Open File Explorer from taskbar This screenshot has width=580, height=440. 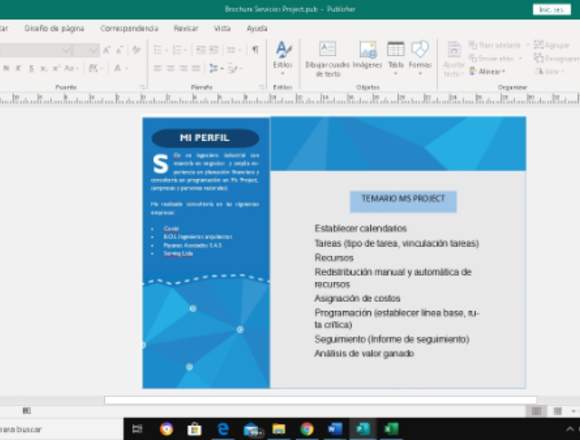point(279,429)
